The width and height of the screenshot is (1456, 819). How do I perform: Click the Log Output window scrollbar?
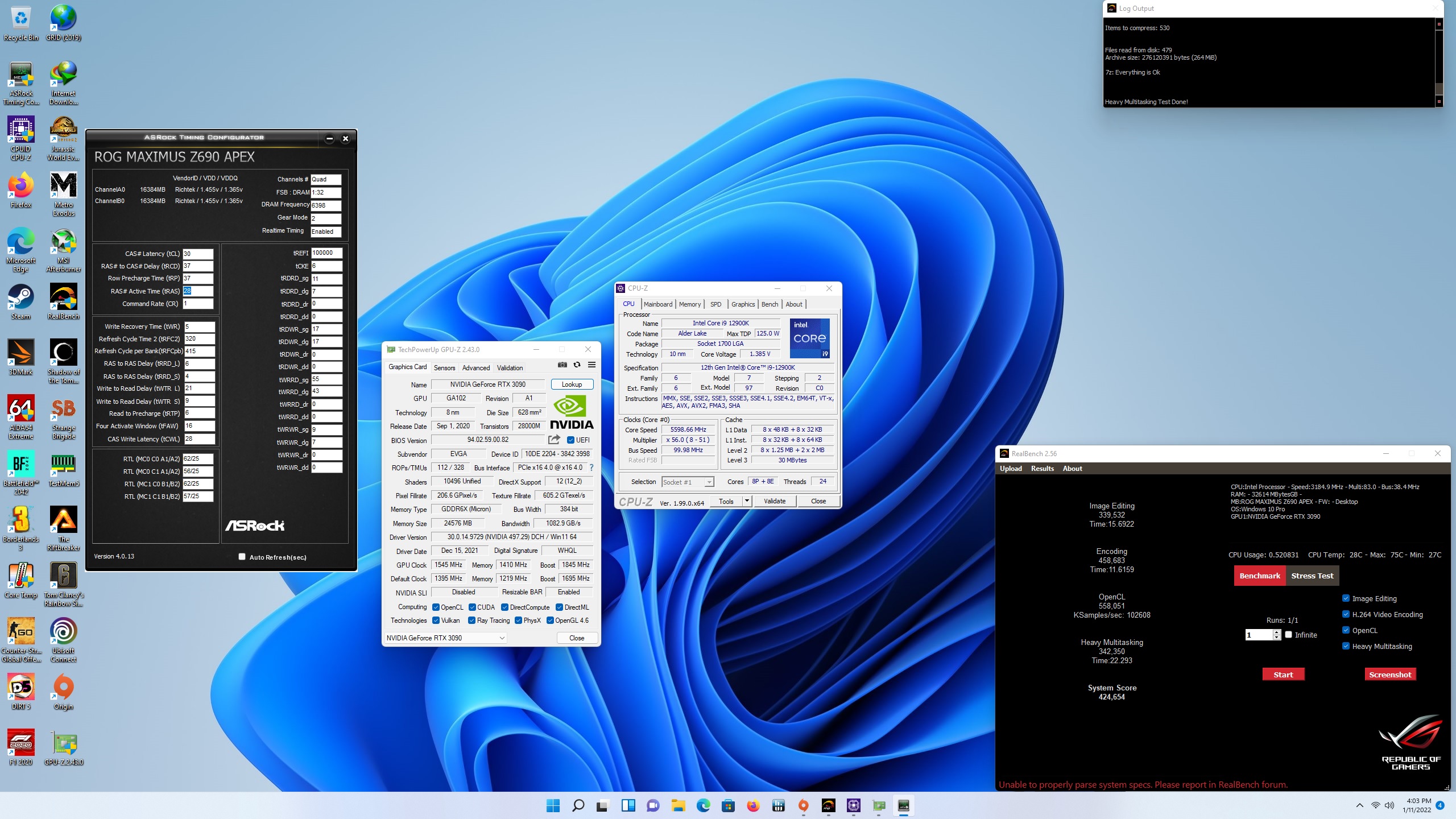coord(1439,63)
